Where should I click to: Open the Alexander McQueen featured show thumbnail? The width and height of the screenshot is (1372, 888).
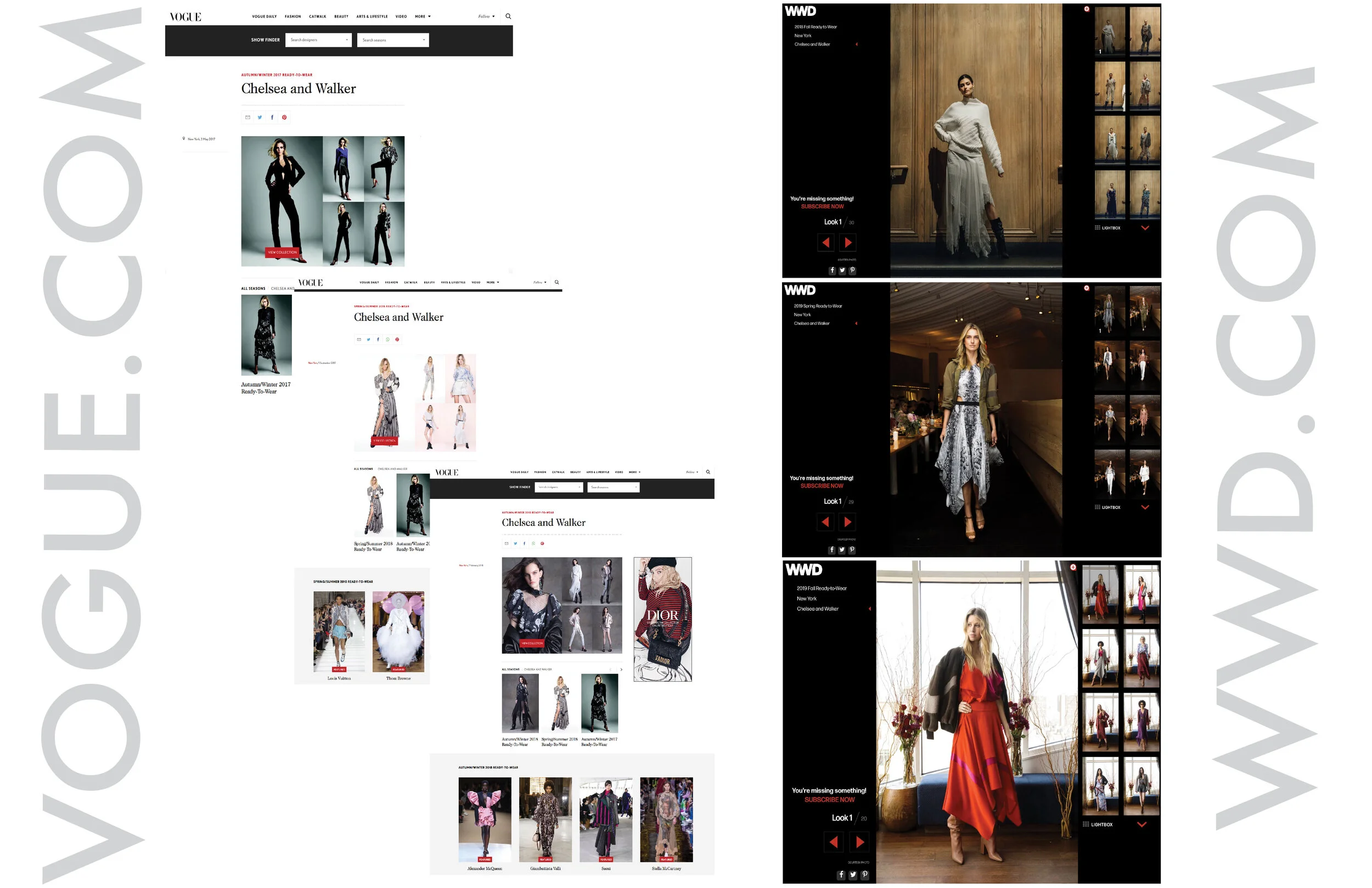pyautogui.click(x=485, y=819)
